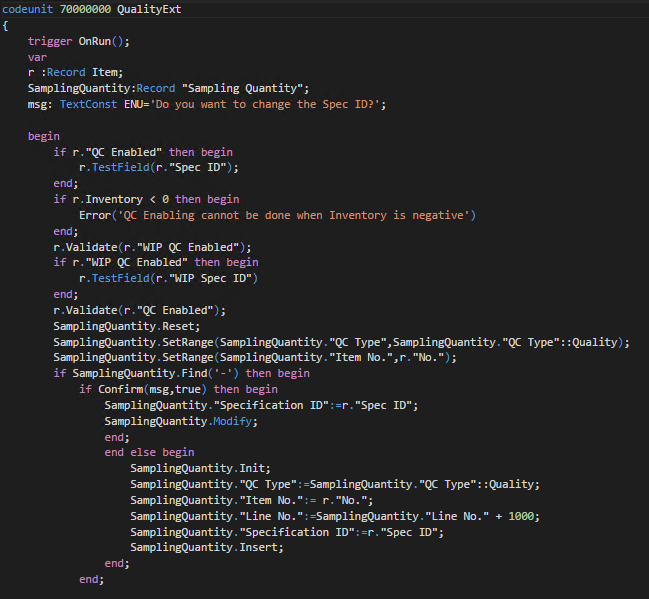The width and height of the screenshot is (649, 599).
Task: Click the 'codeunit 70000000 QualityExt' line
Action: 91,9
